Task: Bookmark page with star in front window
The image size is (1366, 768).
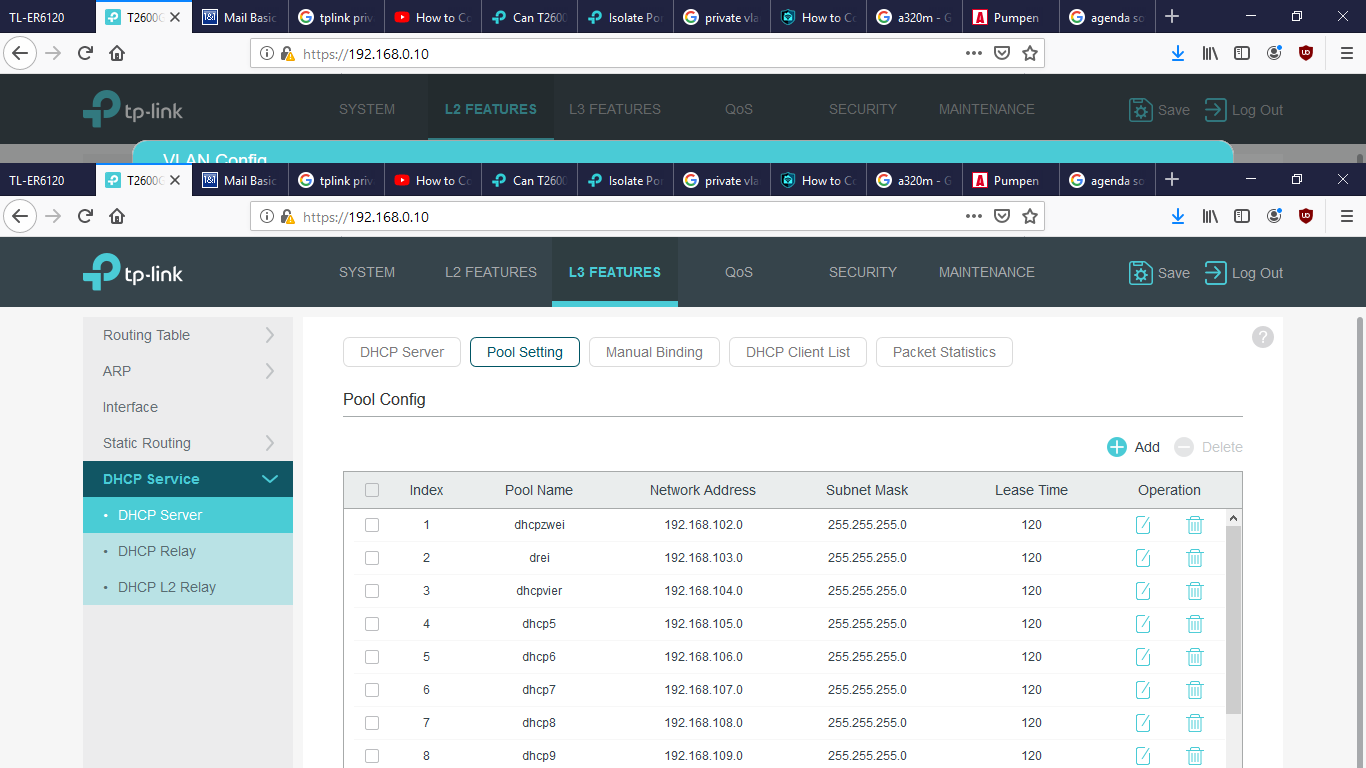Action: tap(1030, 216)
